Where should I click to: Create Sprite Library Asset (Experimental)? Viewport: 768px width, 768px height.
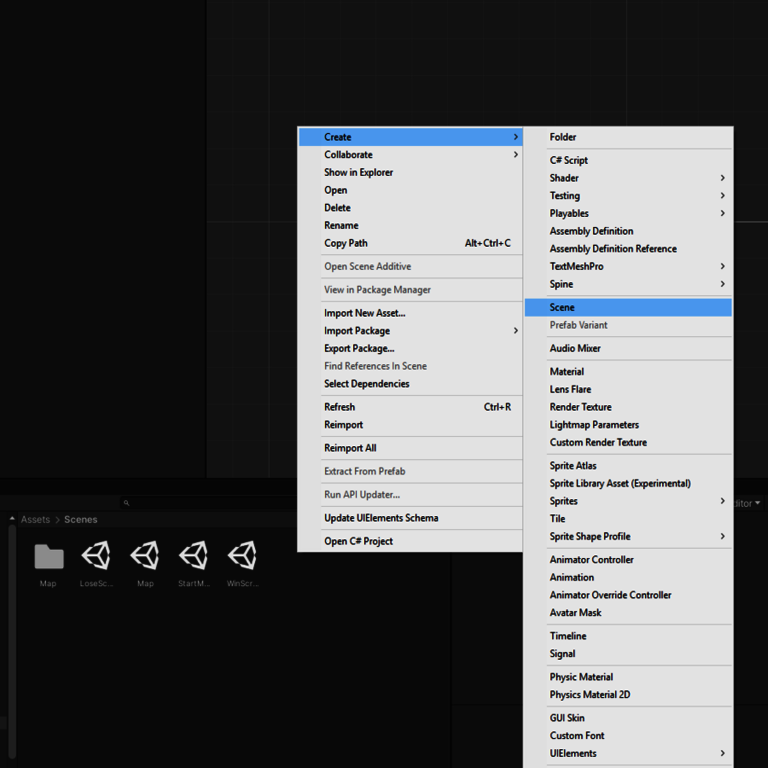(628, 483)
